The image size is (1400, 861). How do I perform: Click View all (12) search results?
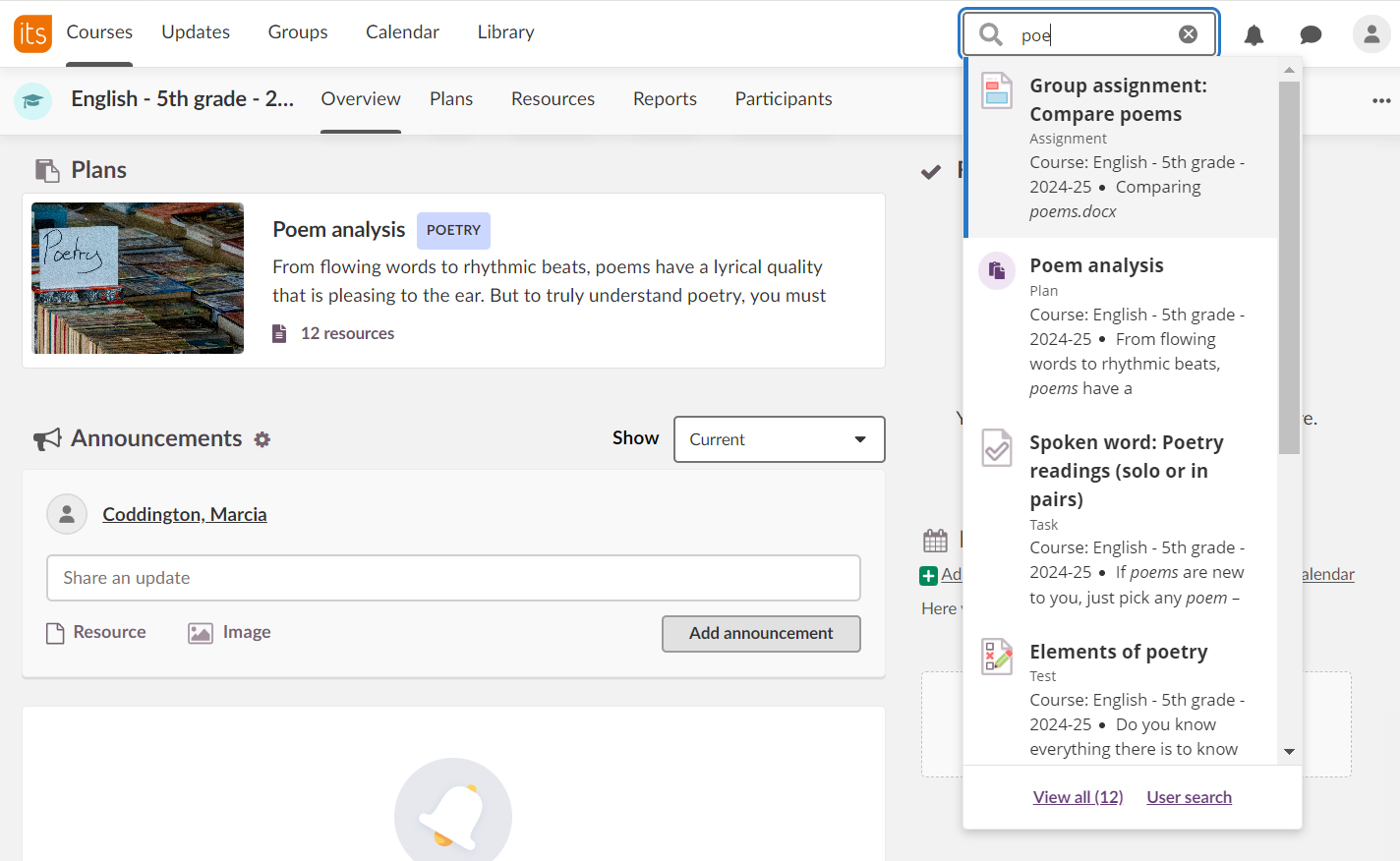point(1078,797)
